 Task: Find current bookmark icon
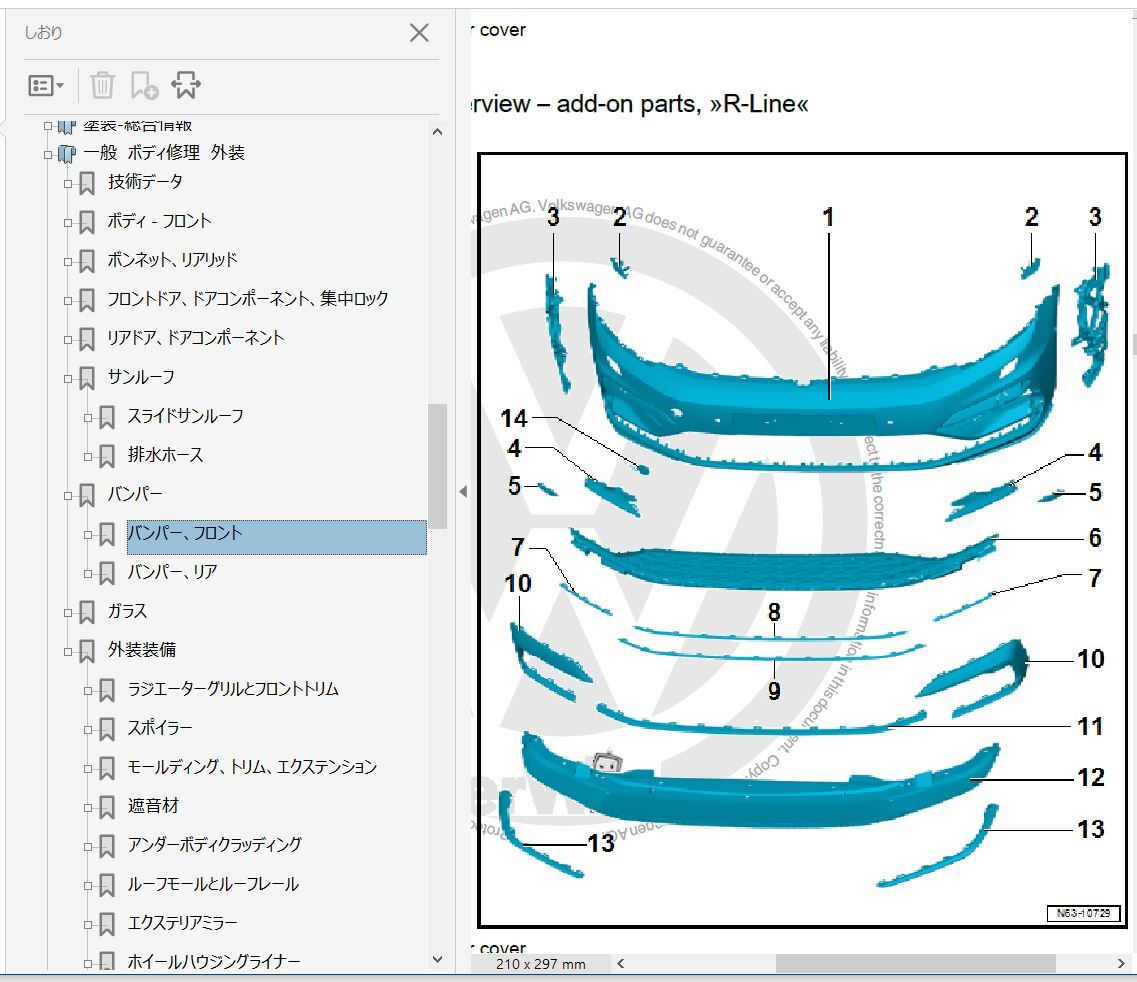pos(186,86)
